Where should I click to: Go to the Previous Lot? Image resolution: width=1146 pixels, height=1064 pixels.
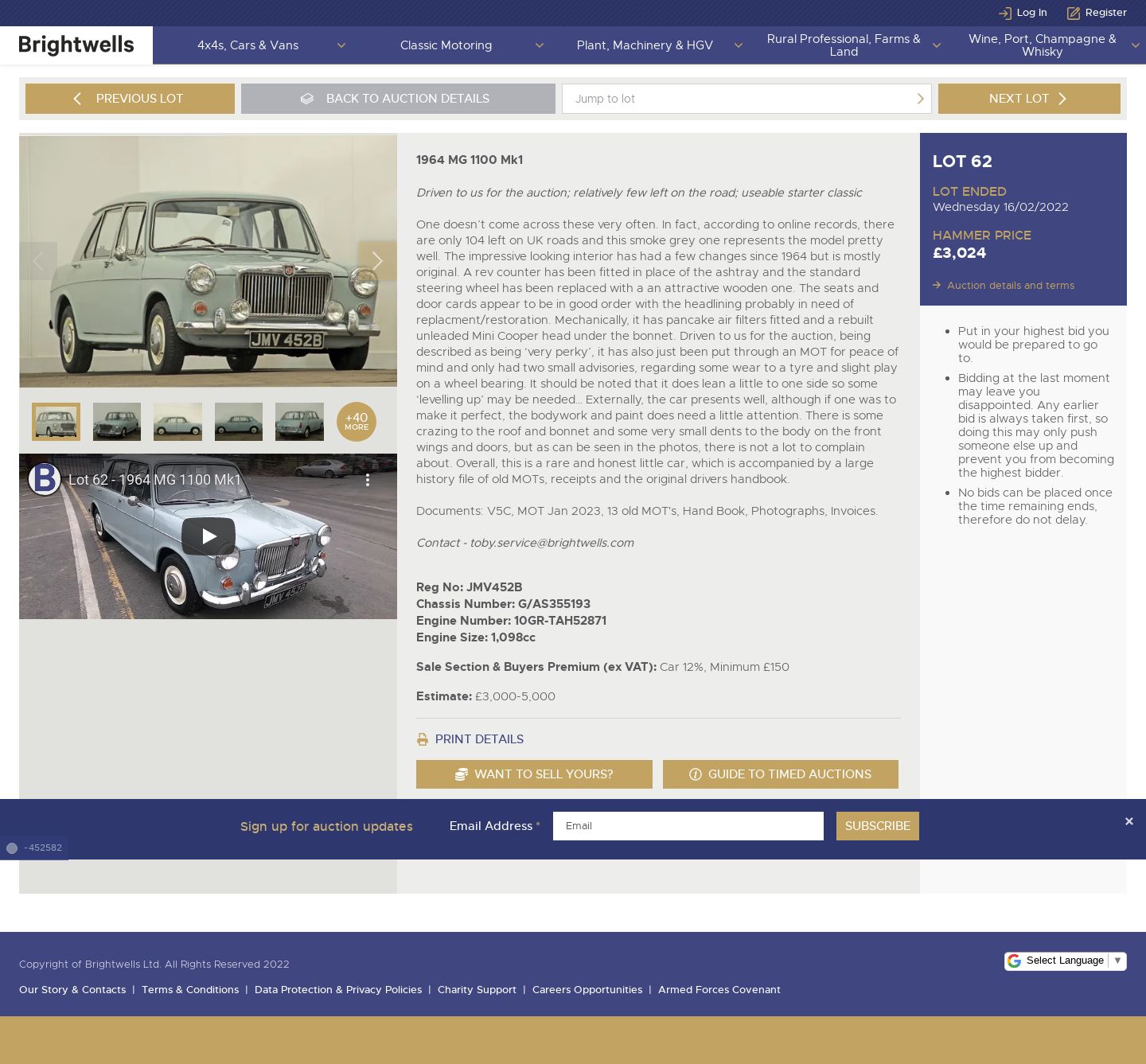click(130, 99)
